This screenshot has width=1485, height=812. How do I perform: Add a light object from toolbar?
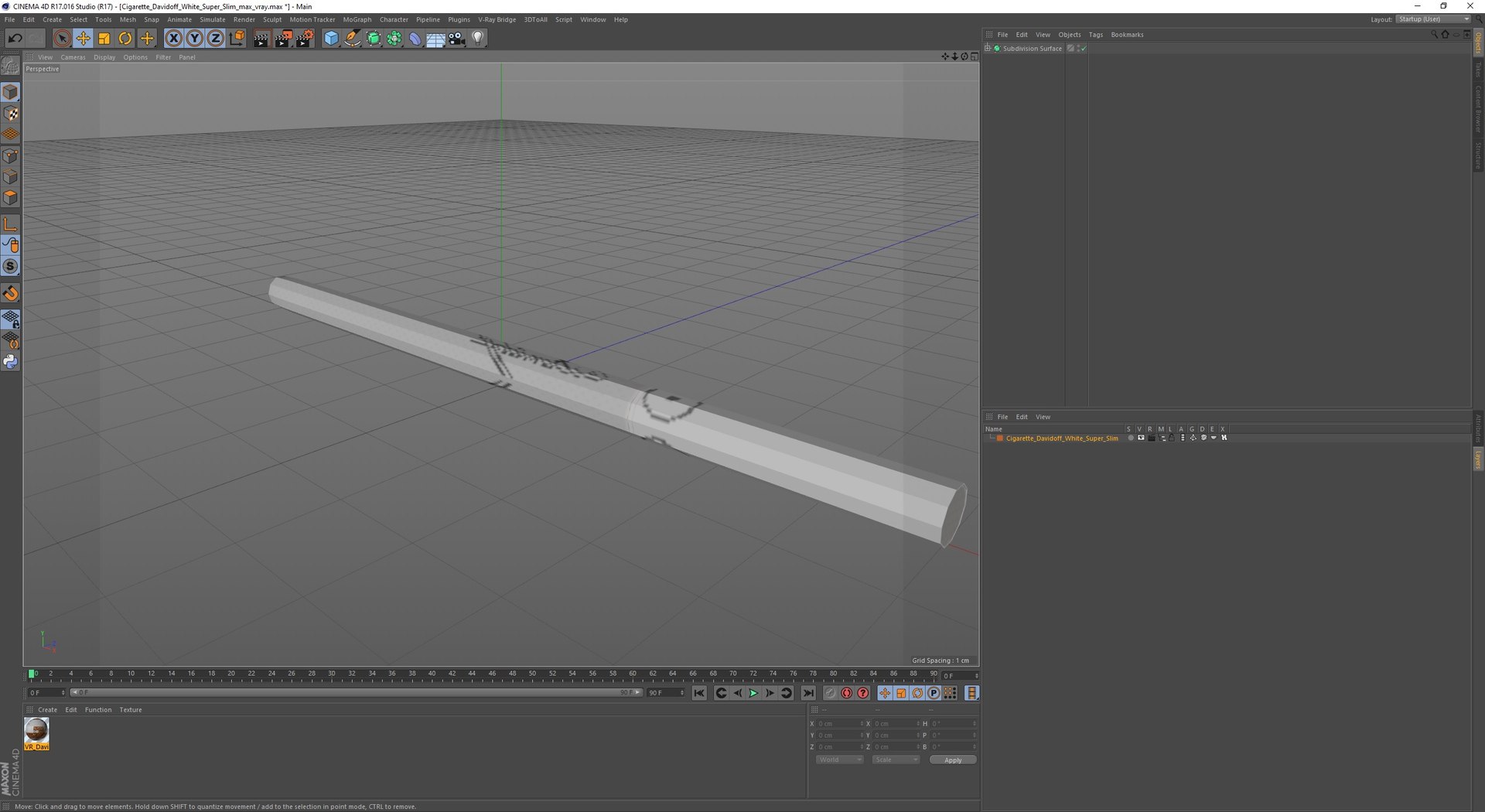coord(478,38)
